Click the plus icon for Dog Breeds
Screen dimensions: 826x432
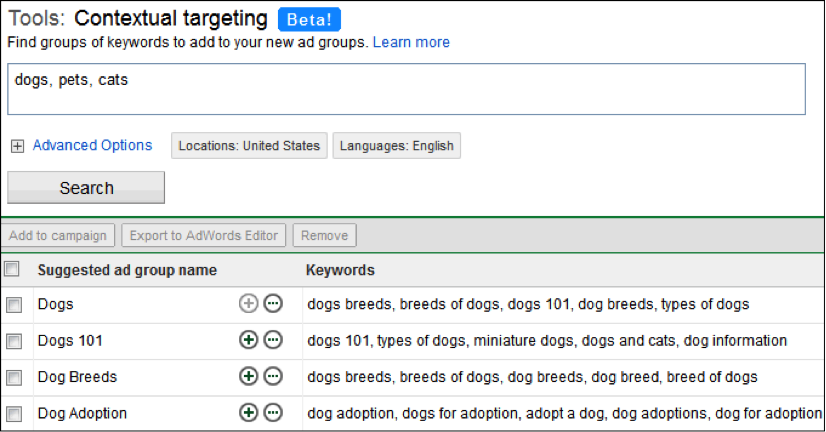[248, 376]
